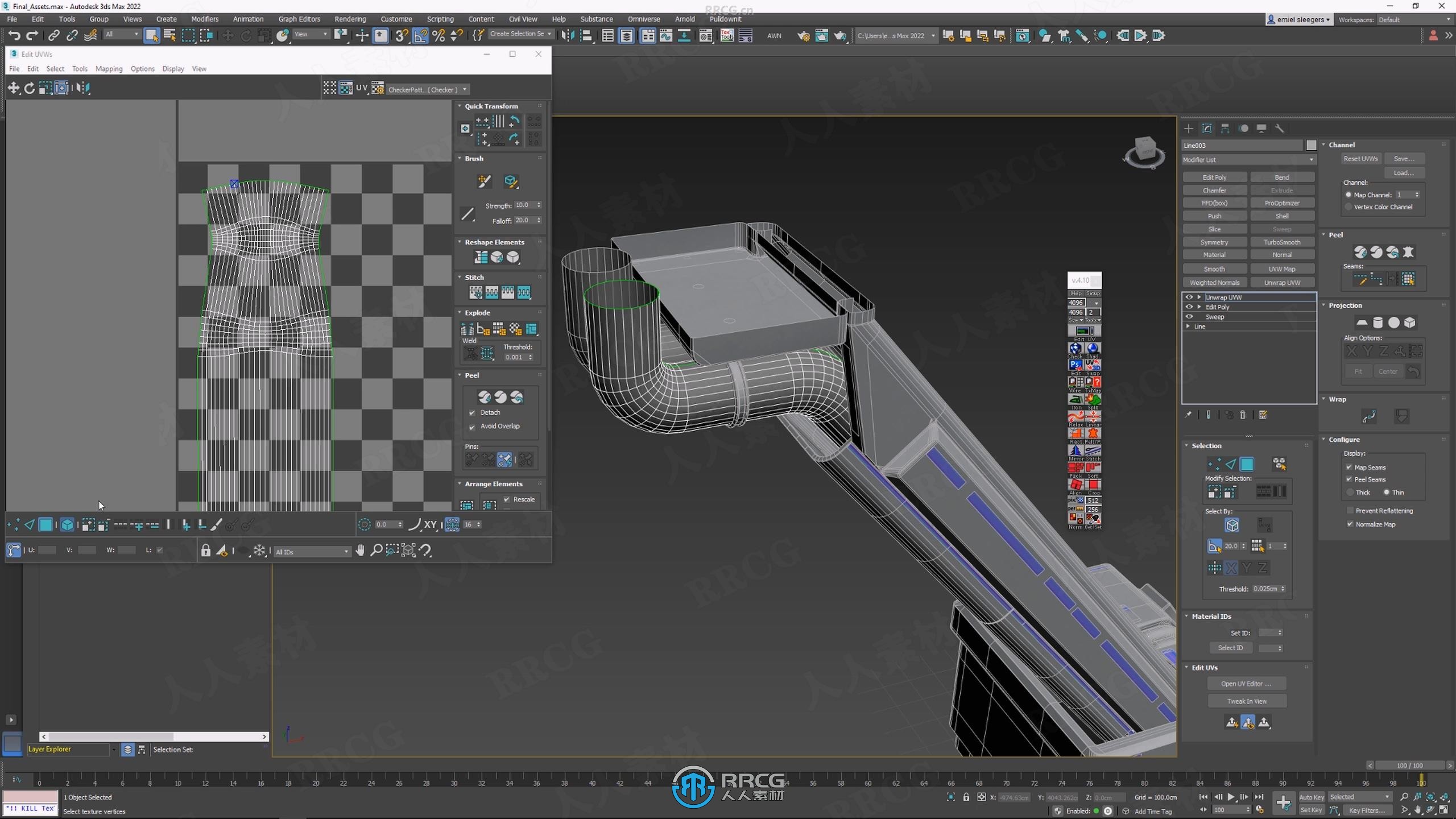Click the Peel tool icon in UV editor
This screenshot has width=1456, height=819.
click(484, 397)
